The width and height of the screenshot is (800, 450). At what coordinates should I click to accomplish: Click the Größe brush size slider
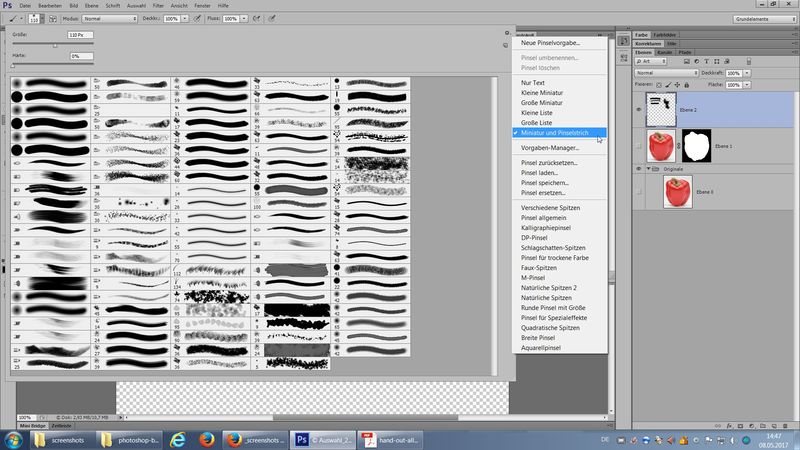tap(52, 44)
